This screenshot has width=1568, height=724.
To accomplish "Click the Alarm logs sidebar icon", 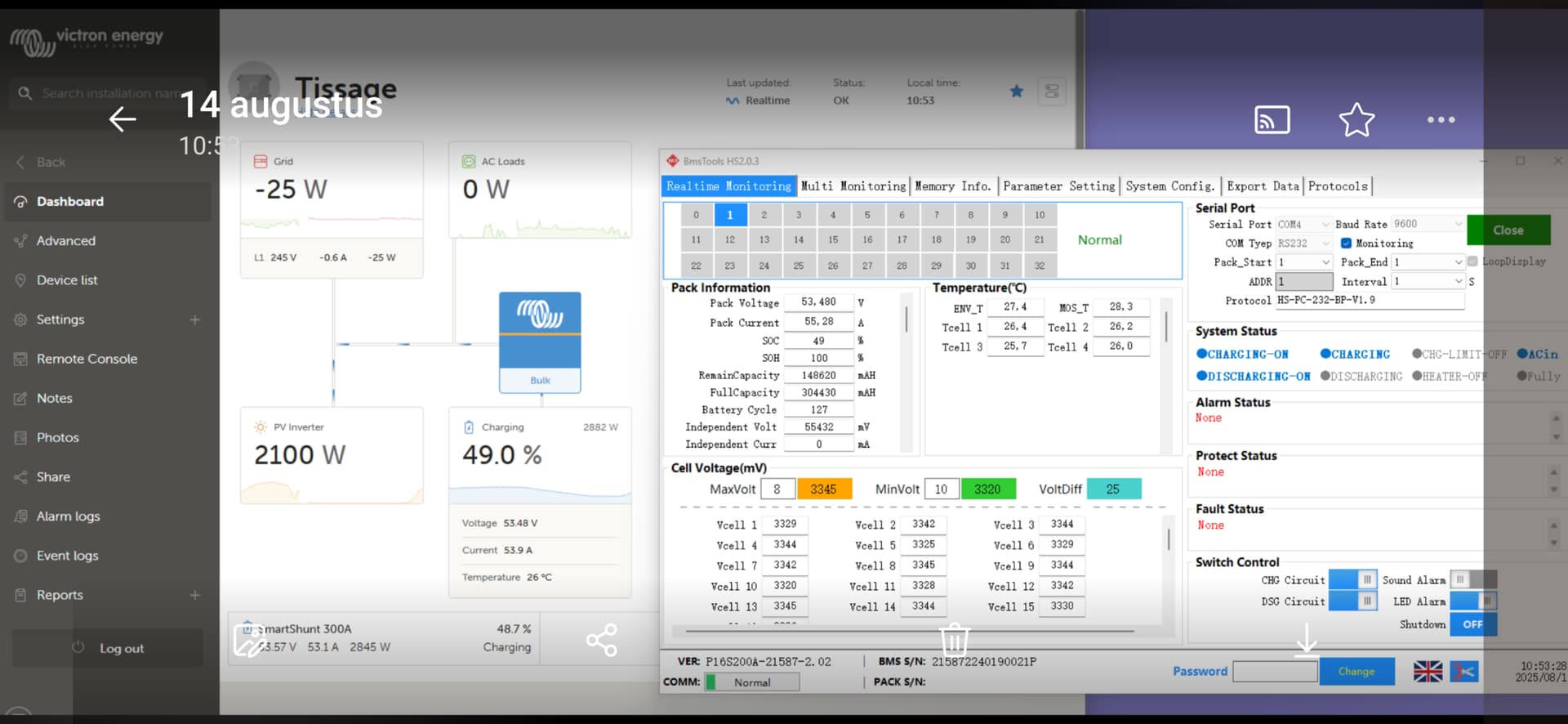I will pos(20,516).
